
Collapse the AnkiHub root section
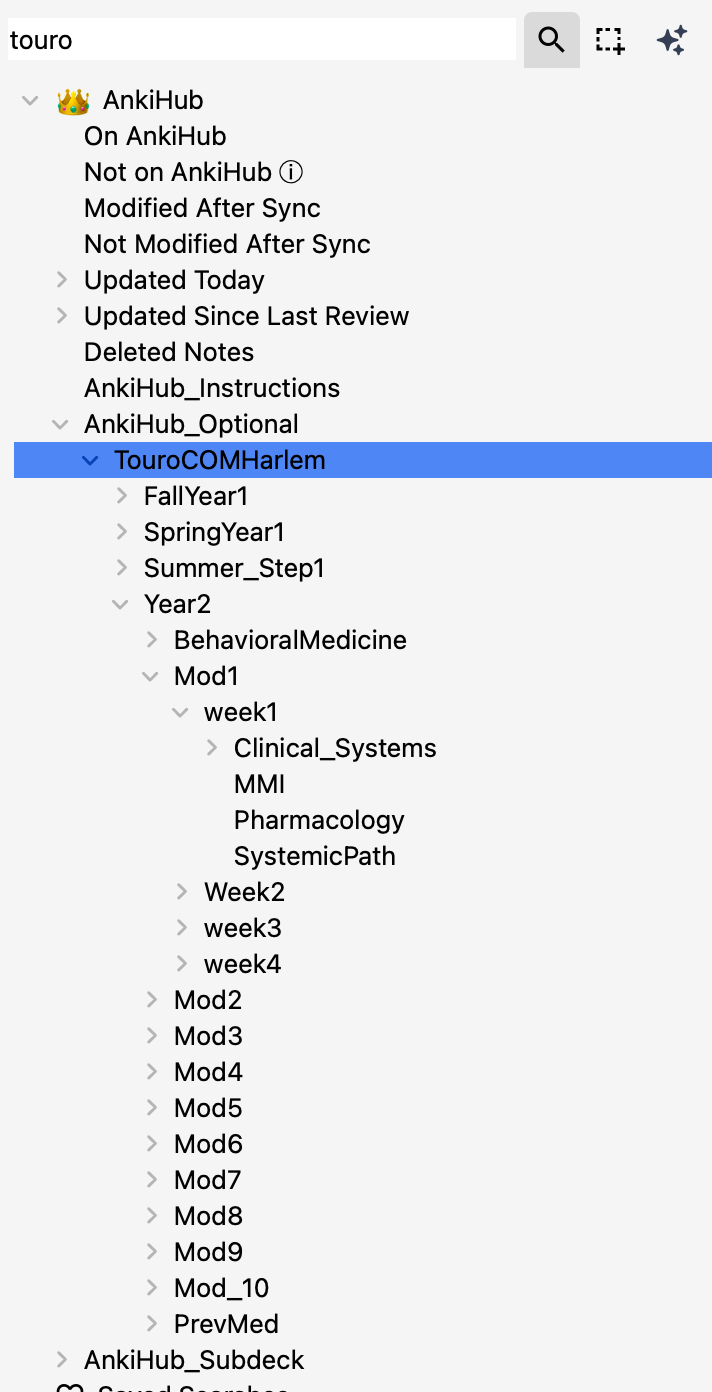click(x=31, y=100)
